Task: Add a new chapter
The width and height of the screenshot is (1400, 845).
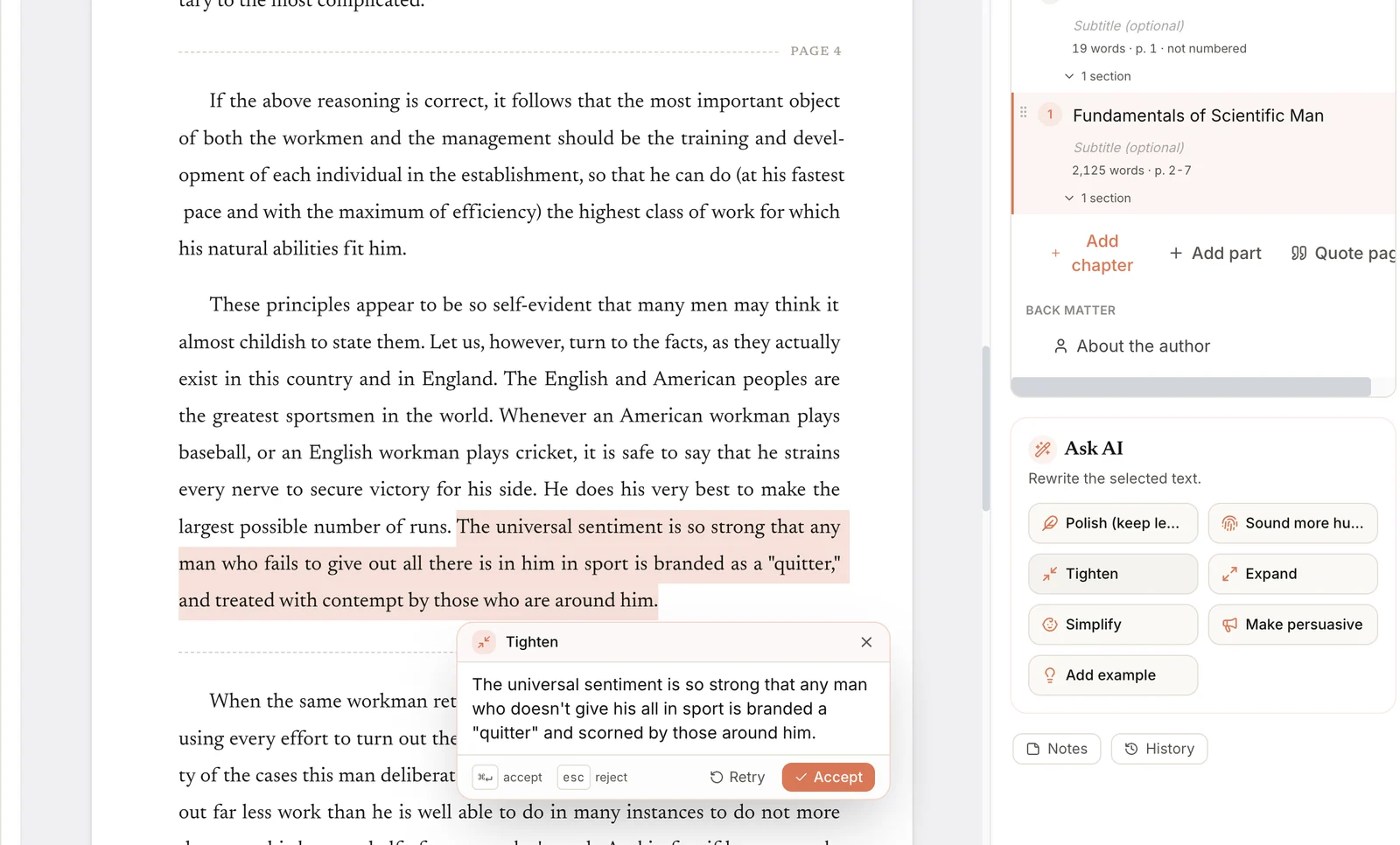Action: (1090, 253)
